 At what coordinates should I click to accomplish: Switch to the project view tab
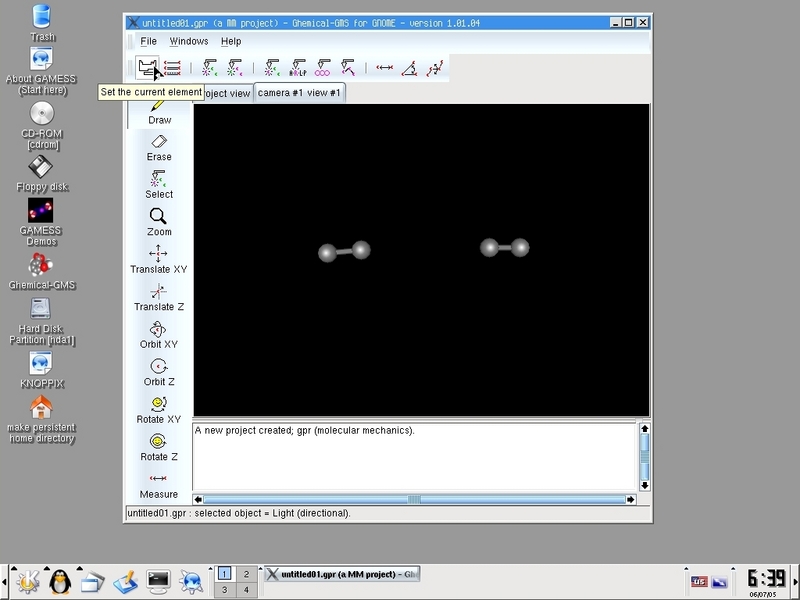227,93
